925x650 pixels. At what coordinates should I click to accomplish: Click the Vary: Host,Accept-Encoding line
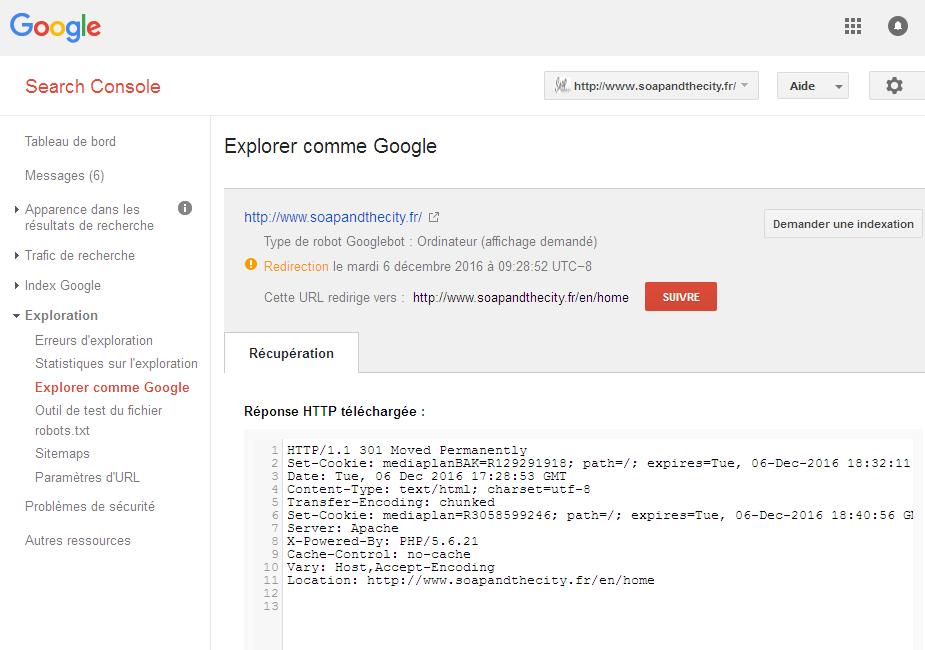tap(391, 567)
